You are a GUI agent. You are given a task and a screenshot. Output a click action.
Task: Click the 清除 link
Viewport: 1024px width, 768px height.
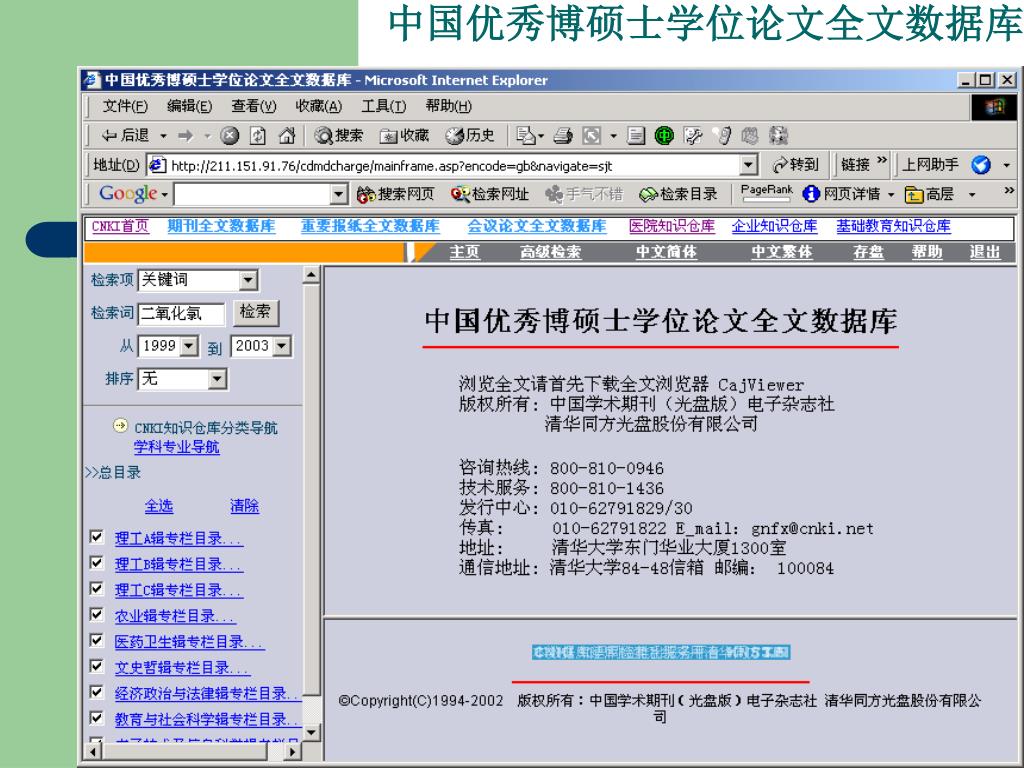click(x=244, y=506)
